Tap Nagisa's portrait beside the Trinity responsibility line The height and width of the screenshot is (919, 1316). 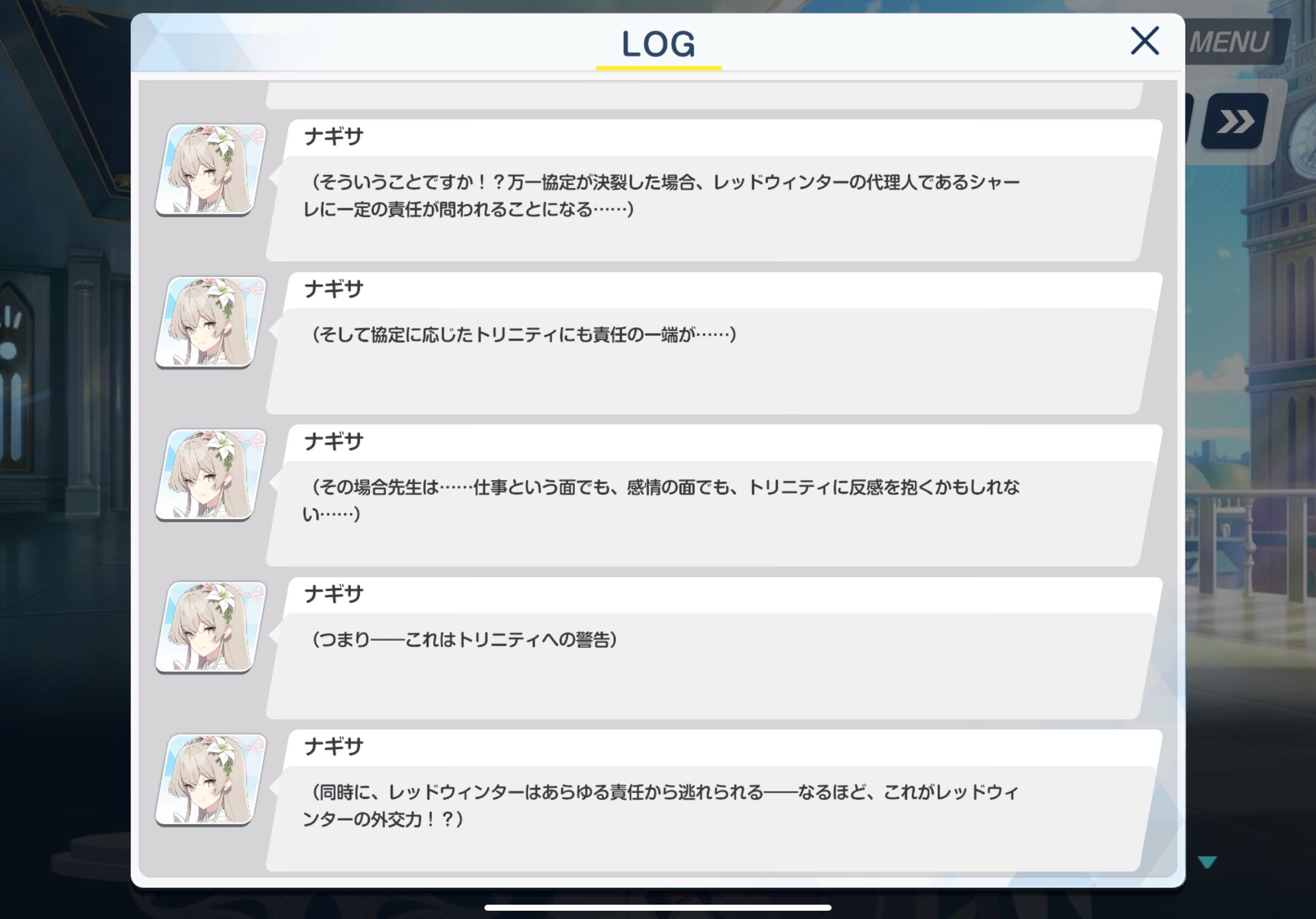[x=212, y=322]
